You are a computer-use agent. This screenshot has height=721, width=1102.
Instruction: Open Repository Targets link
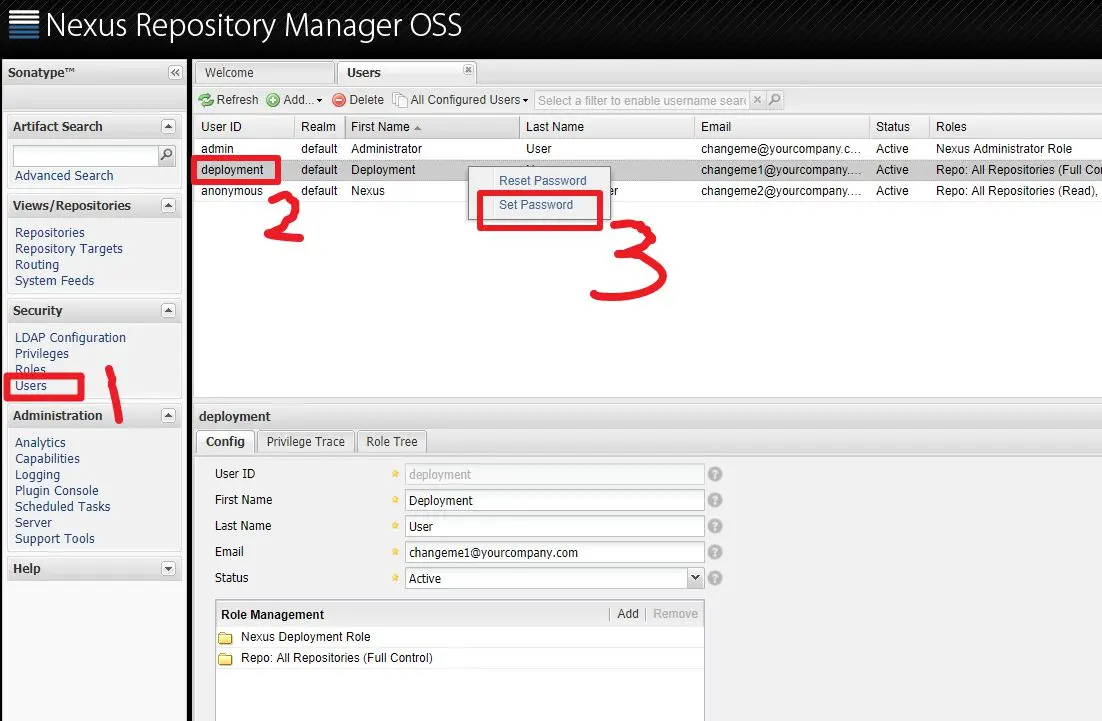tap(69, 249)
